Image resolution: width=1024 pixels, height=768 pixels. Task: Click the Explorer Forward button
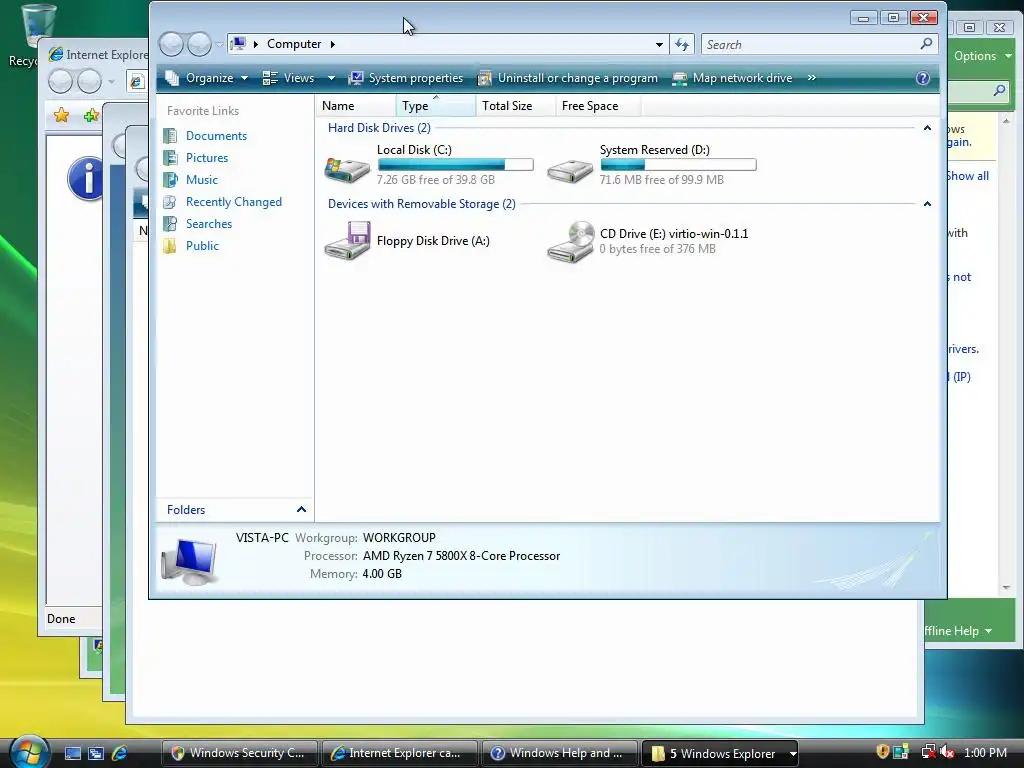coord(199,44)
